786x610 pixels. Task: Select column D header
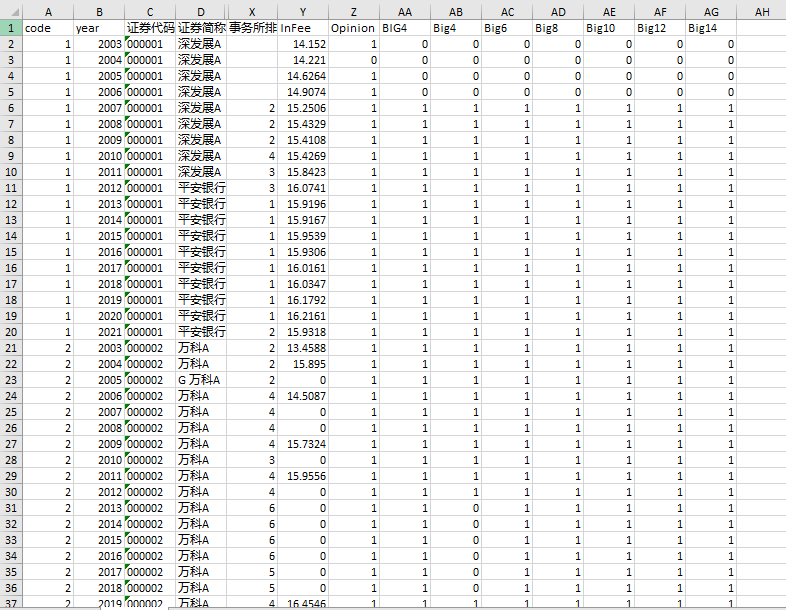(x=201, y=11)
